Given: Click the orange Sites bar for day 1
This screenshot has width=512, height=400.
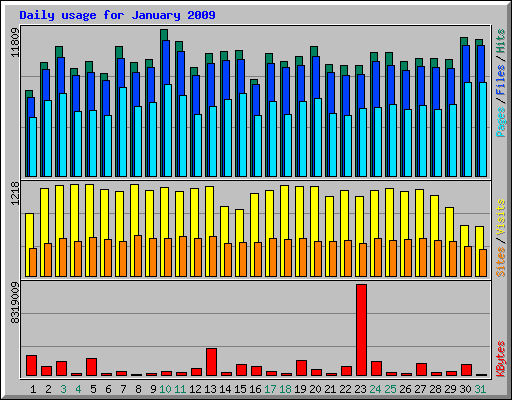Looking at the screenshot, I should (x=33, y=262).
